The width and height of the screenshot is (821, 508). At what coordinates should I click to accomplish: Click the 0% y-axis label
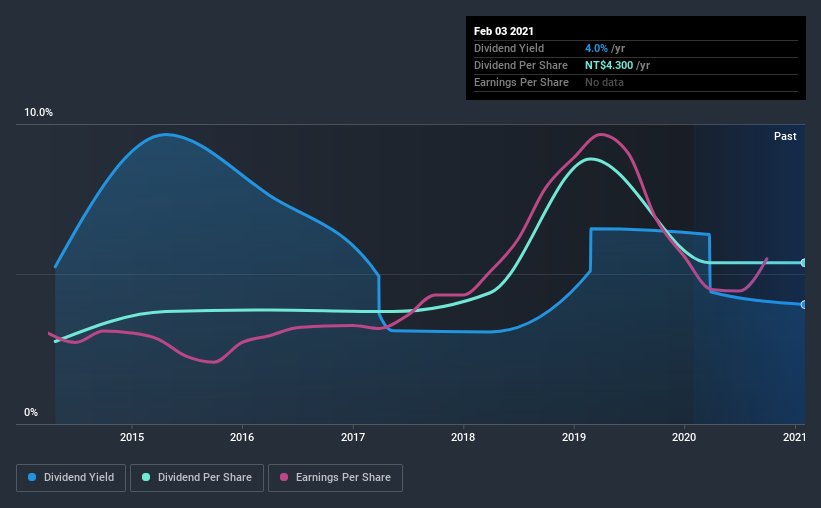(x=31, y=413)
